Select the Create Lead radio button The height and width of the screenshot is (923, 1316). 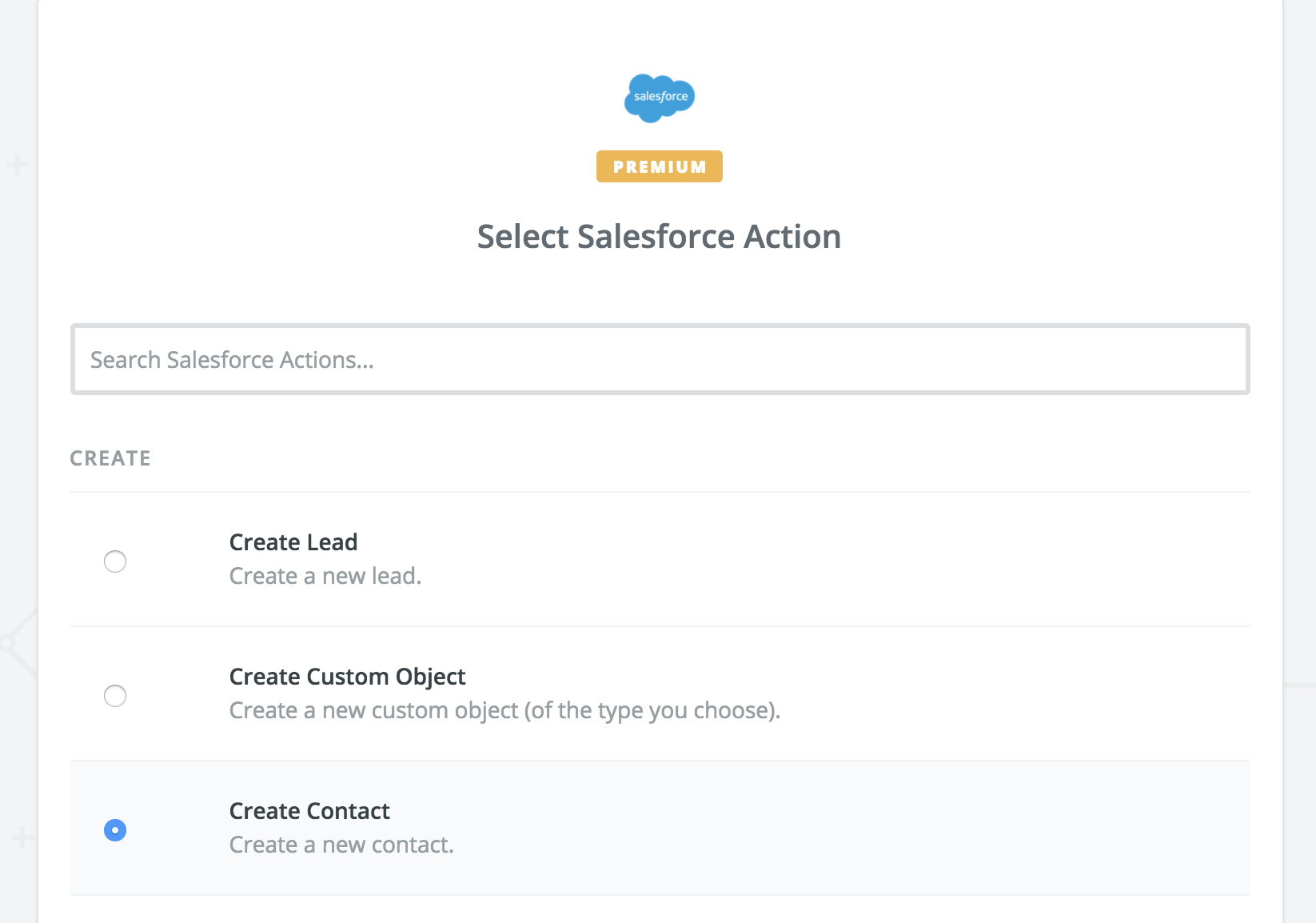[x=115, y=561]
